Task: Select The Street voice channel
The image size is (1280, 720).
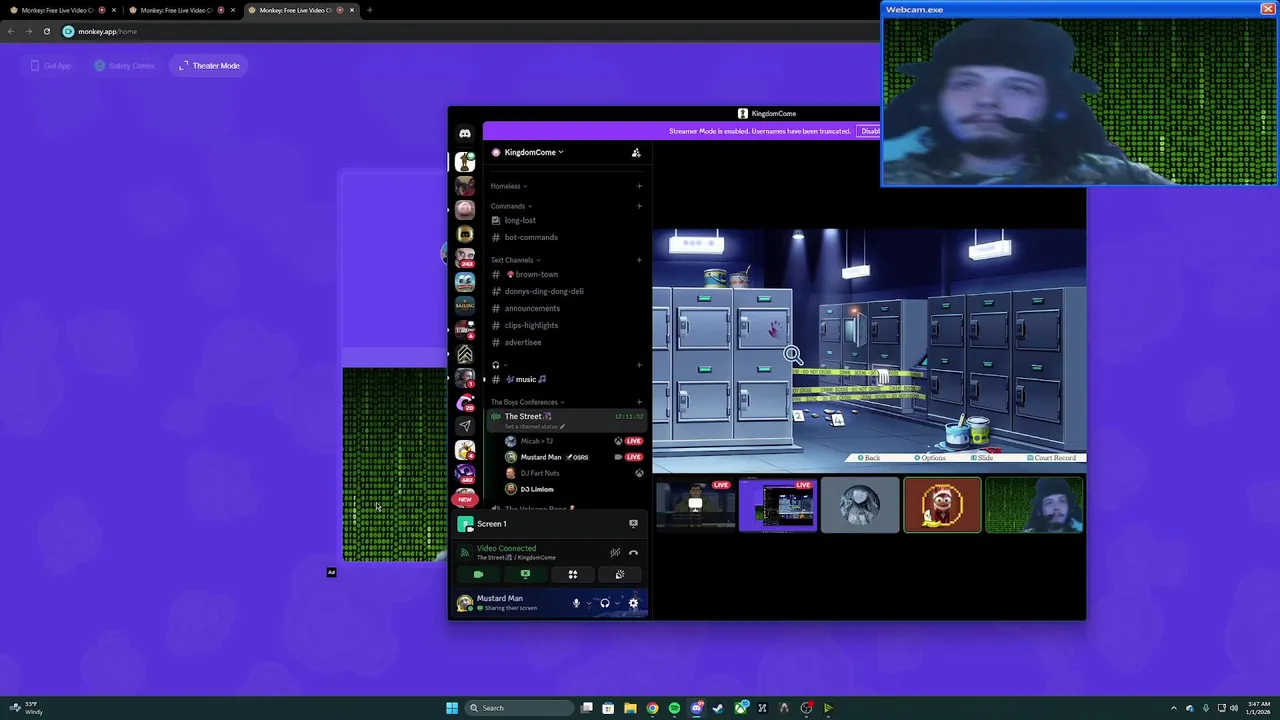Action: (x=566, y=419)
